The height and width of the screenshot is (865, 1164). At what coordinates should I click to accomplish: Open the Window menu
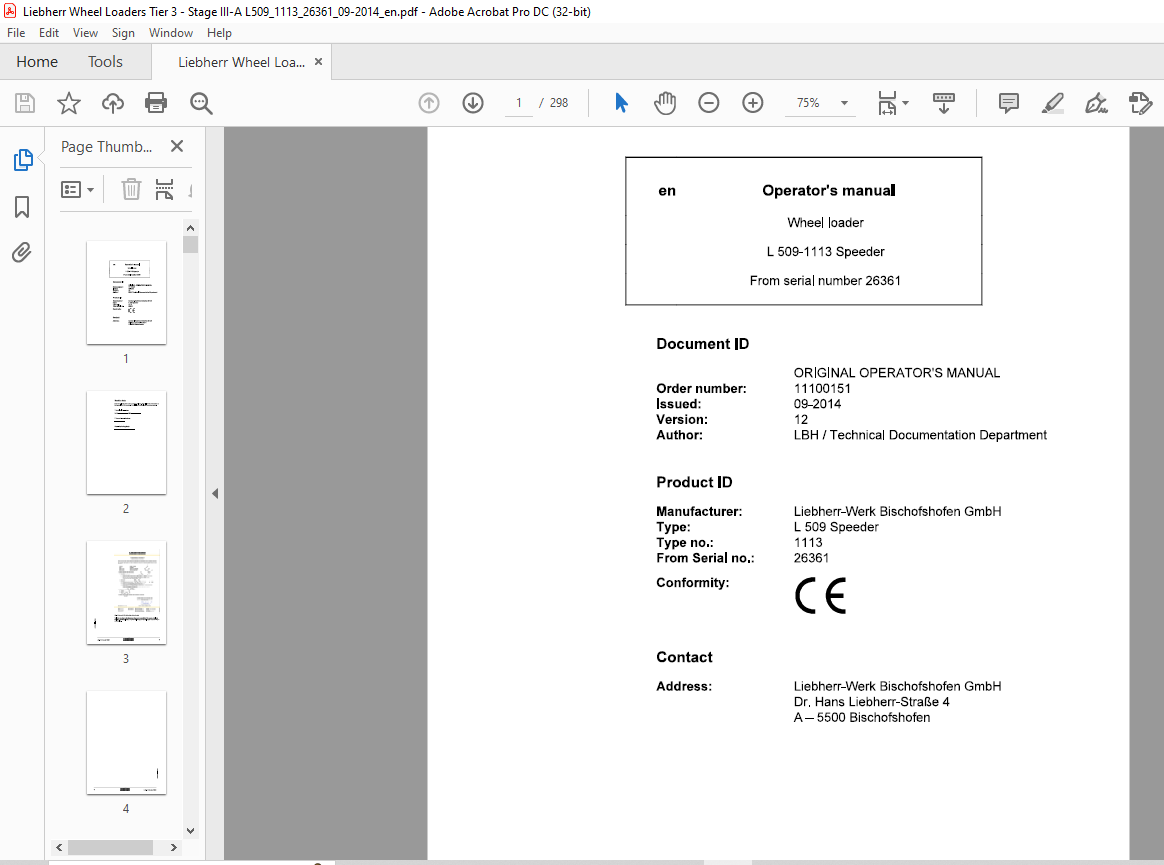click(171, 33)
